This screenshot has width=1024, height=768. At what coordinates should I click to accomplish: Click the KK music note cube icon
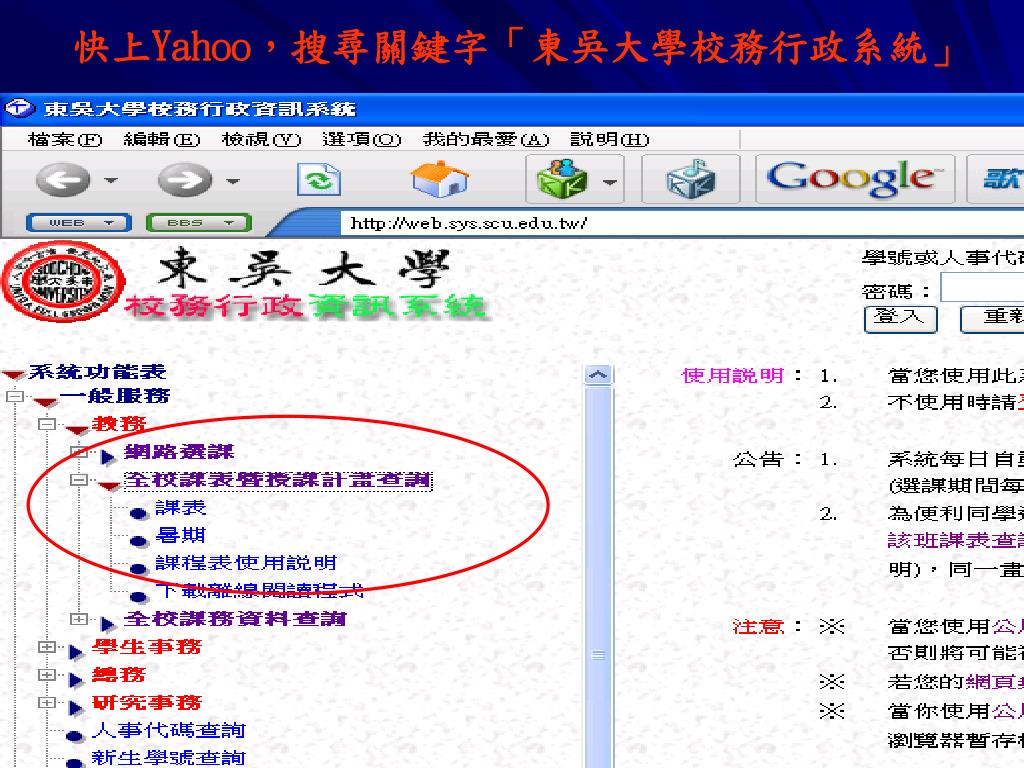[690, 178]
